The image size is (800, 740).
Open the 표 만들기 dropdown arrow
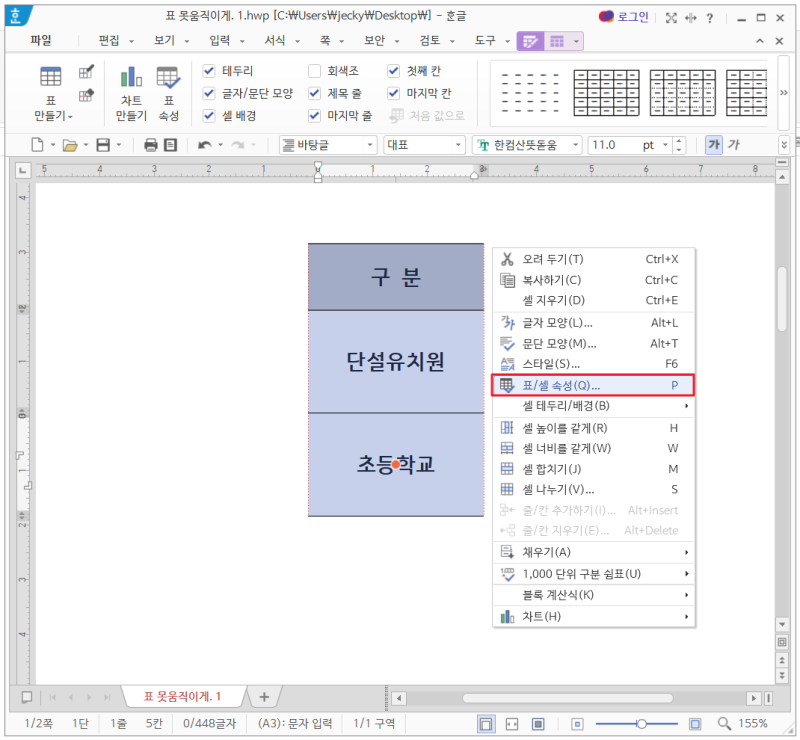(70, 117)
